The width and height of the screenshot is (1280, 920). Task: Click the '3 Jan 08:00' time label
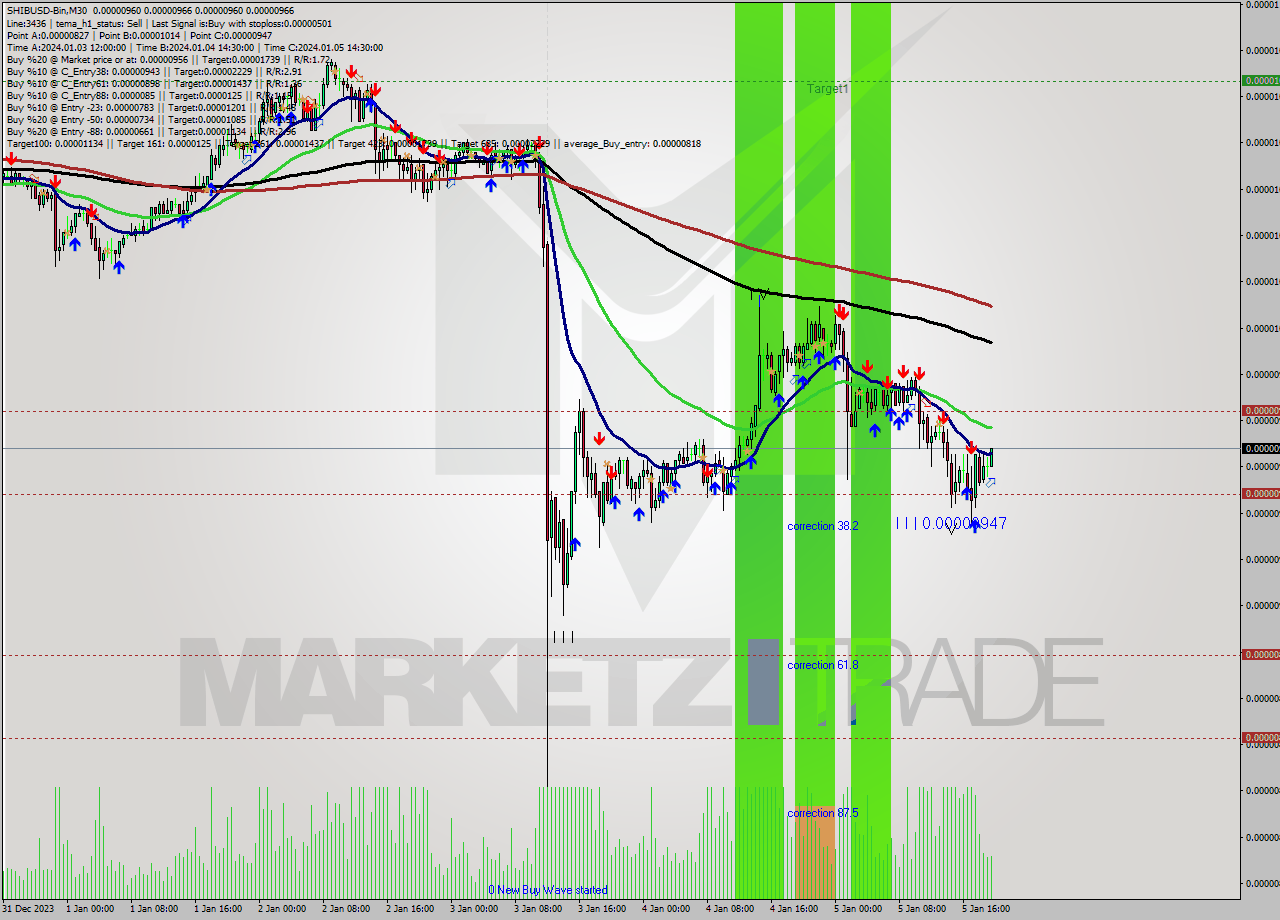click(538, 909)
